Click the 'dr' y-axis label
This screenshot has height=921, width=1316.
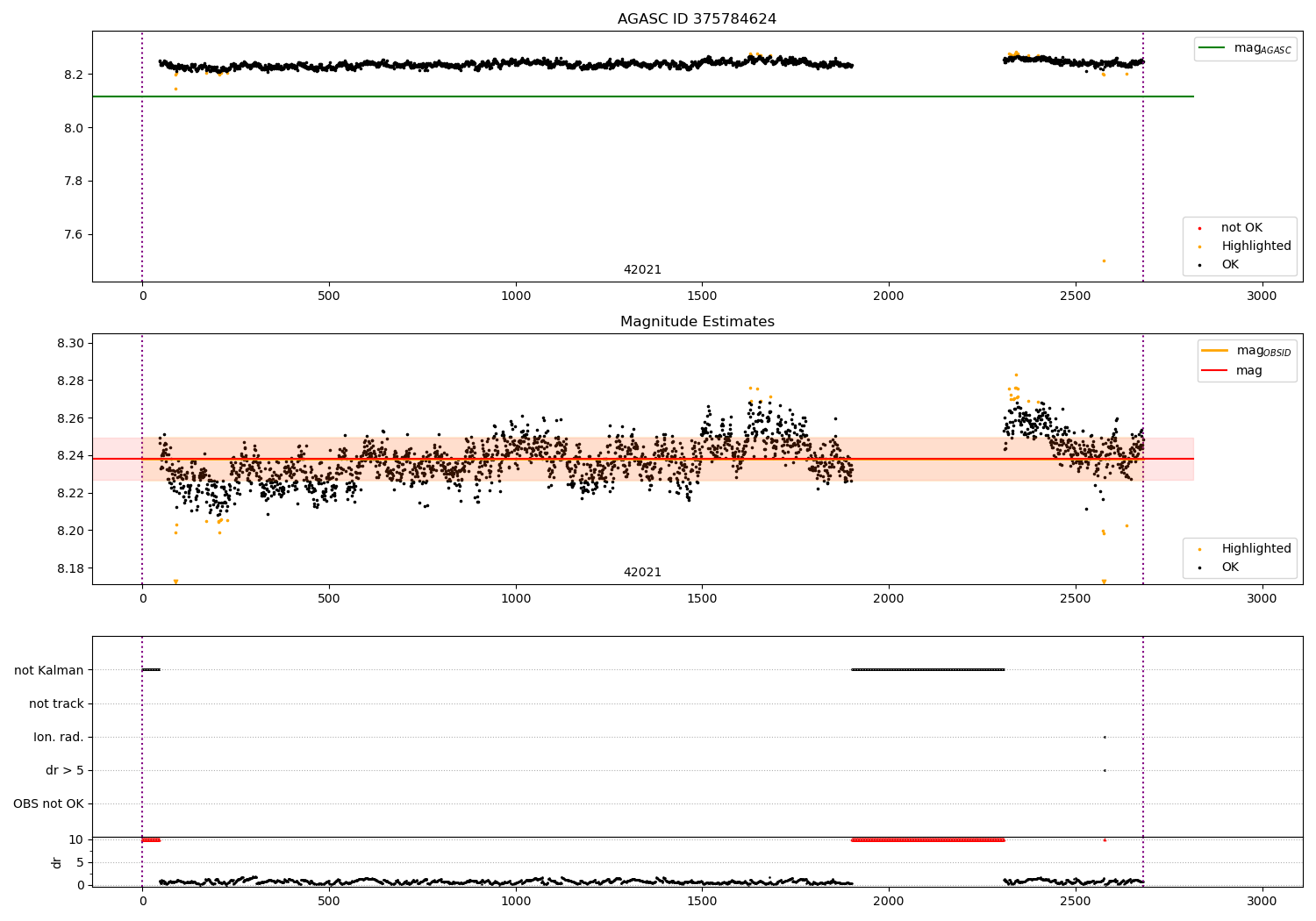(57, 862)
